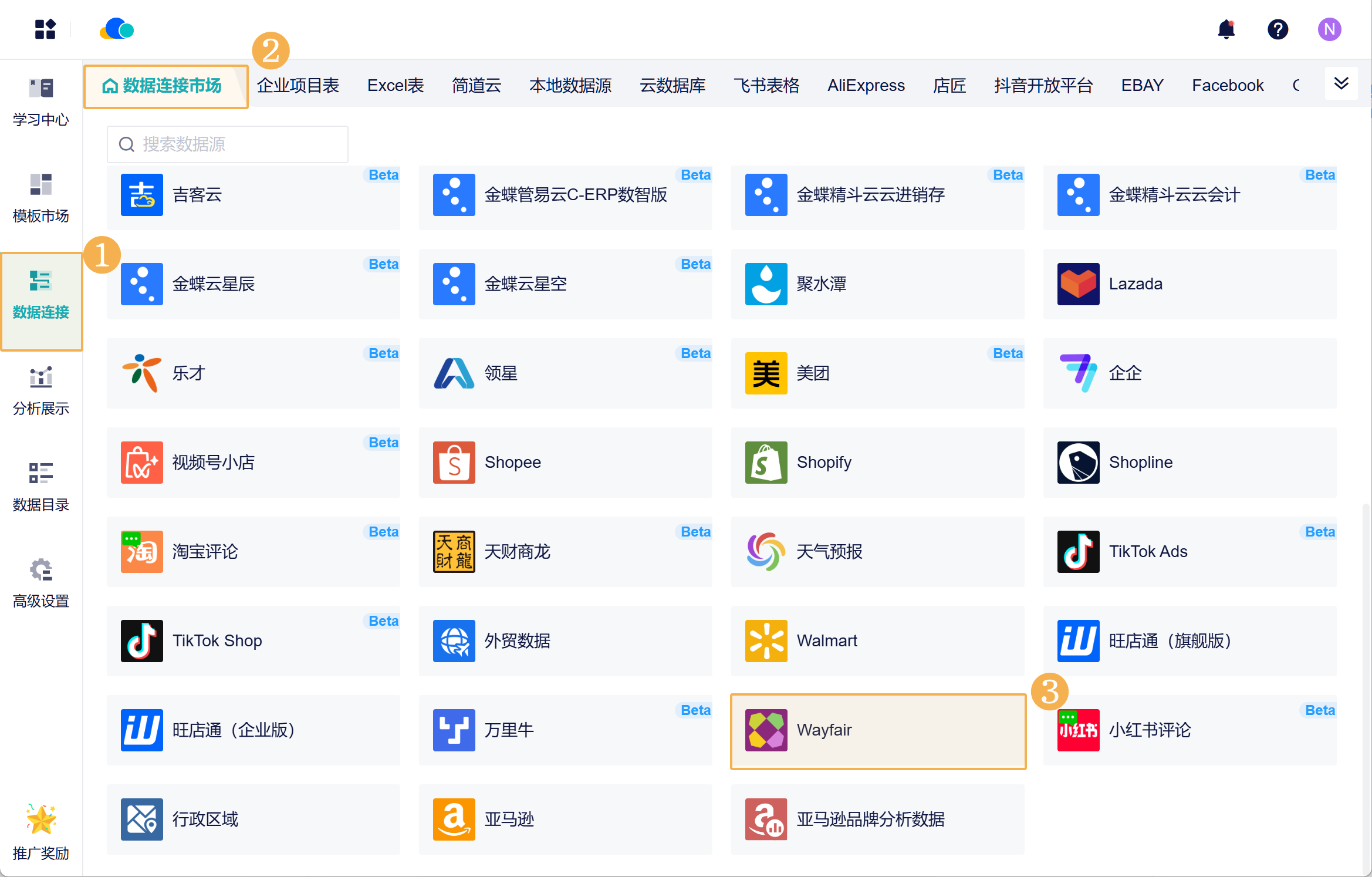Open 亚马逊品牌分析数据 connector

coord(878,819)
